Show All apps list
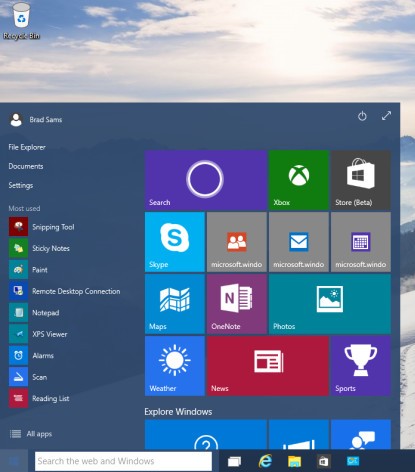The width and height of the screenshot is (415, 472). click(31, 434)
